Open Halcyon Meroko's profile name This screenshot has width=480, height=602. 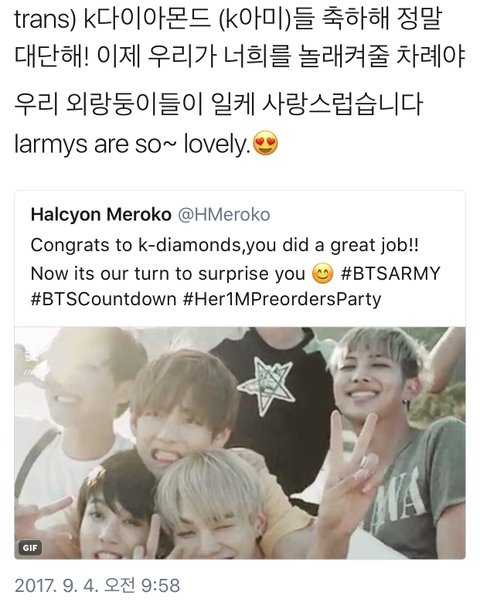tap(101, 215)
